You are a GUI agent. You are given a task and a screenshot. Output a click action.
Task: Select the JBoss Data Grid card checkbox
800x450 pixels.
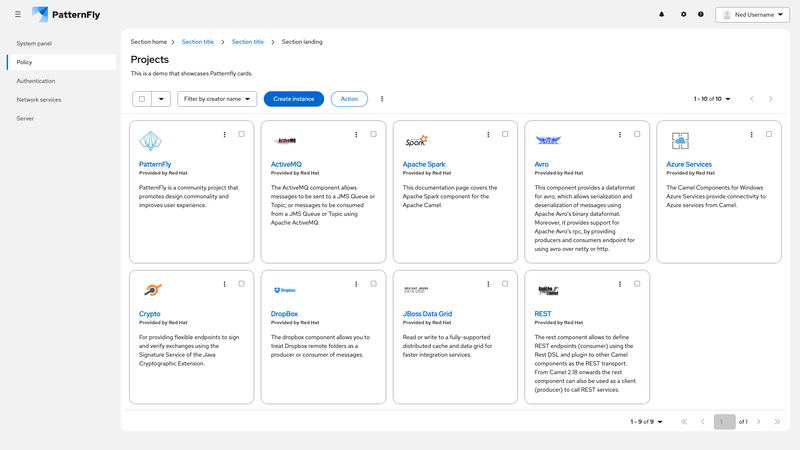click(x=505, y=284)
